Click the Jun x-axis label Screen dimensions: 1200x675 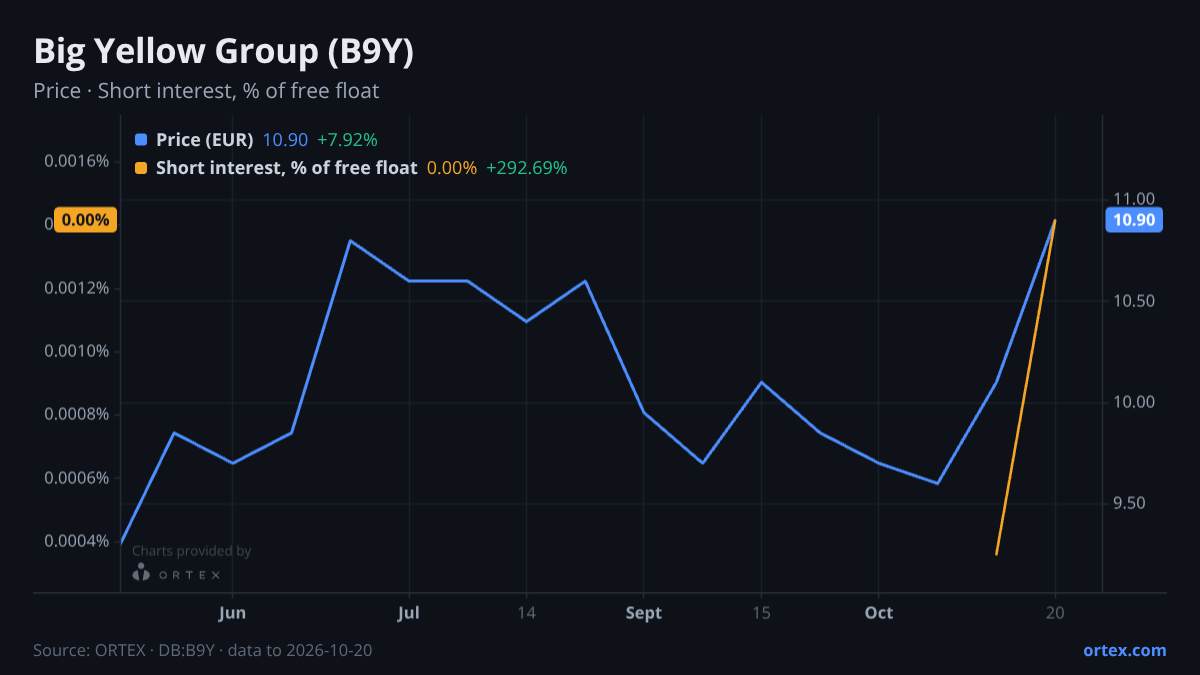[x=232, y=613]
